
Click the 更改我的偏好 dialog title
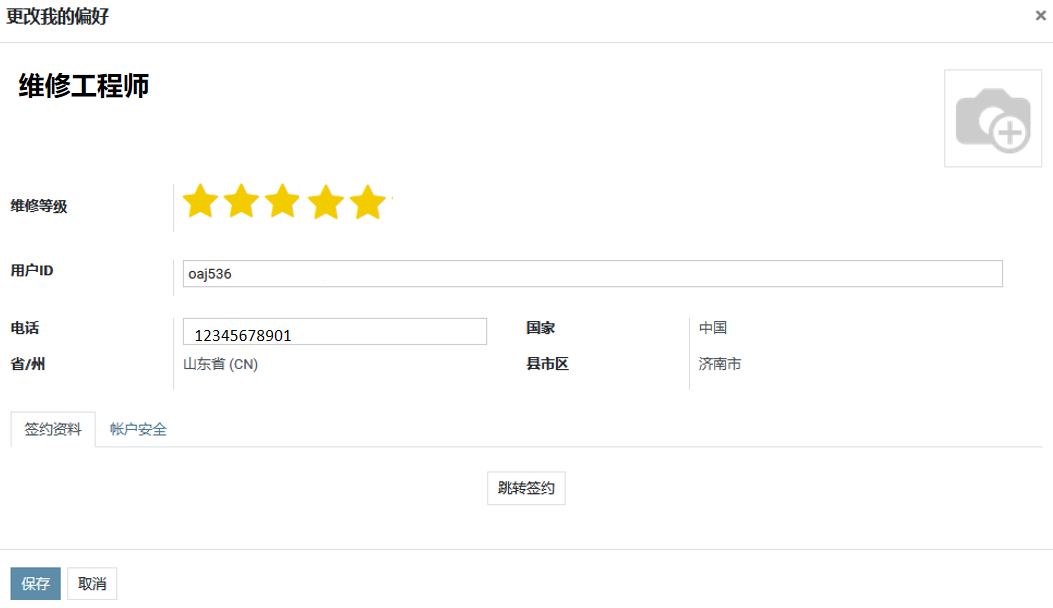click(x=58, y=17)
